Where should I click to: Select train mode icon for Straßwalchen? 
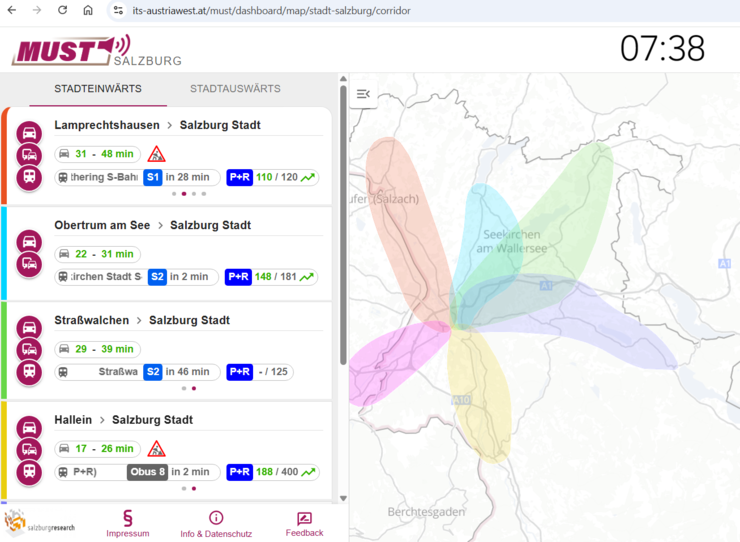coord(29,372)
